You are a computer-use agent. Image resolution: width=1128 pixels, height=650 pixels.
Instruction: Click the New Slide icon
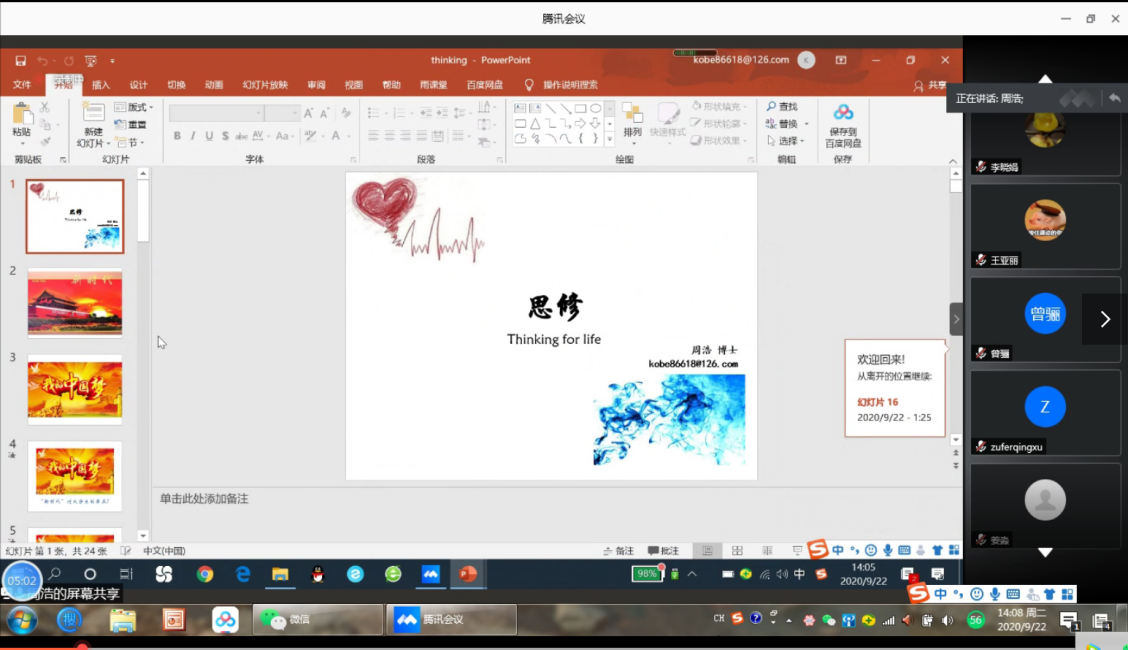pos(93,115)
